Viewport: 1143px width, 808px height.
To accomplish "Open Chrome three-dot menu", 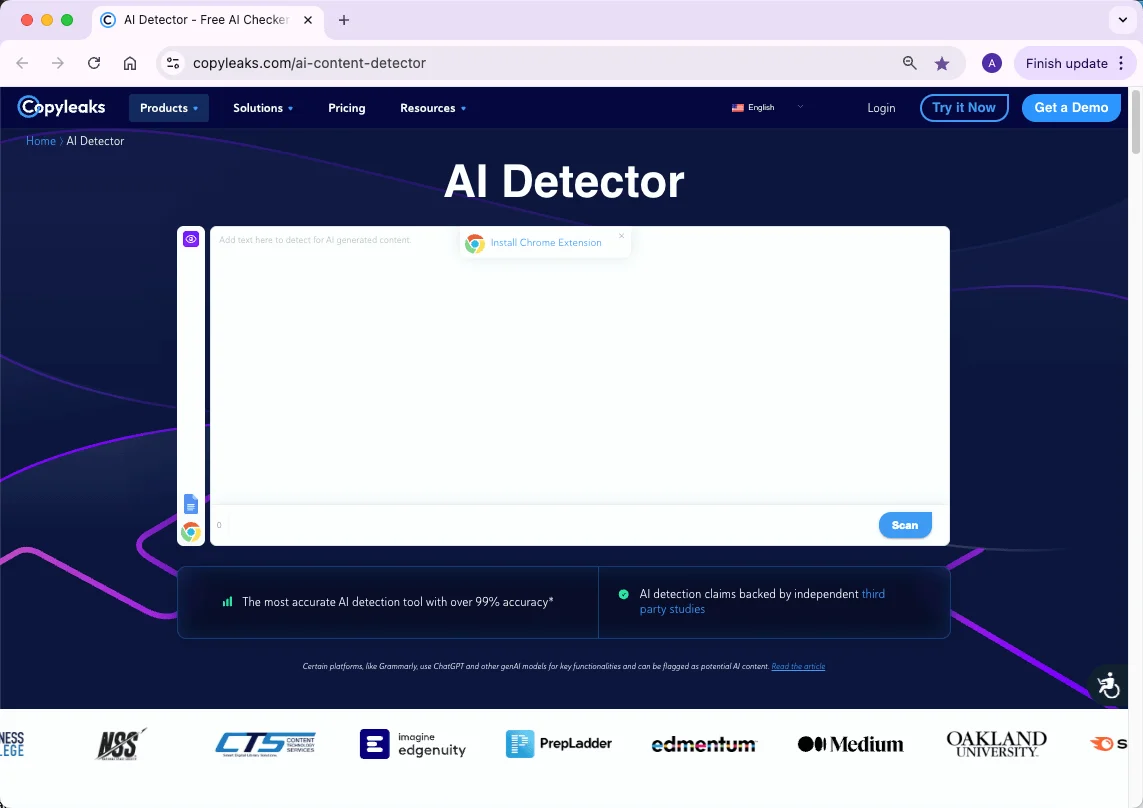I will (1121, 63).
